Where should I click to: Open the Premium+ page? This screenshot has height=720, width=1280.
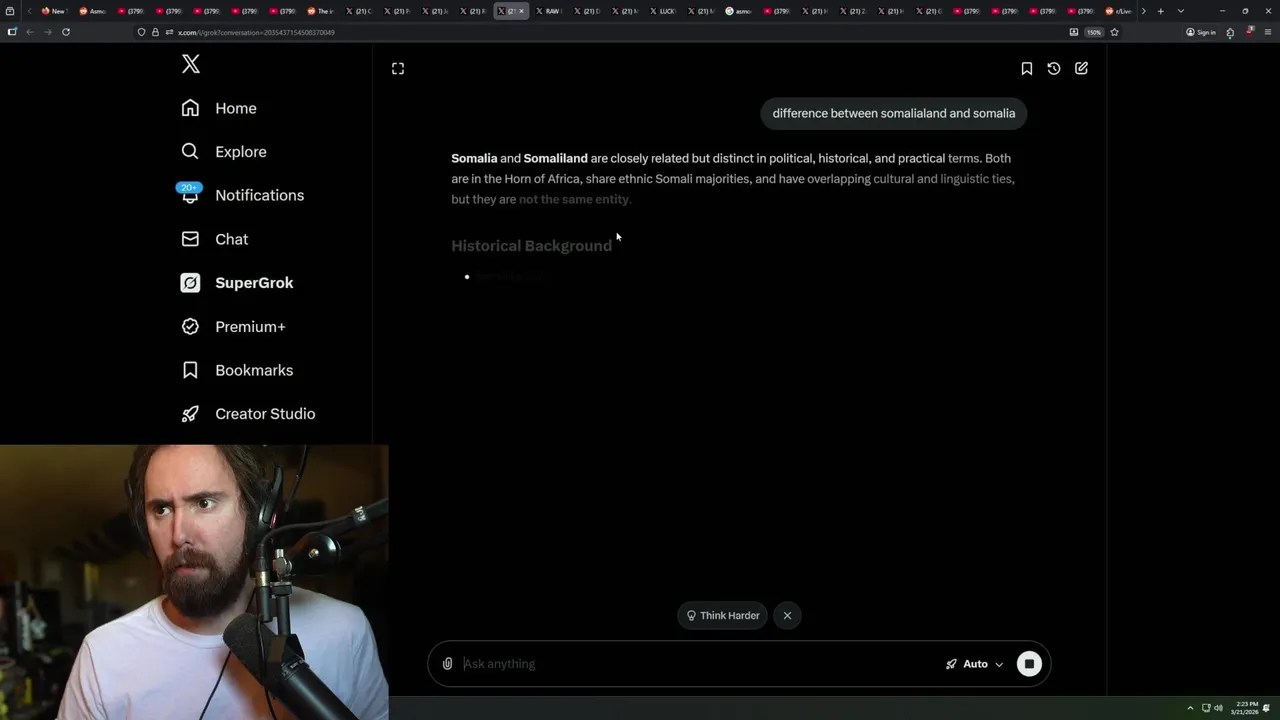click(x=233, y=327)
